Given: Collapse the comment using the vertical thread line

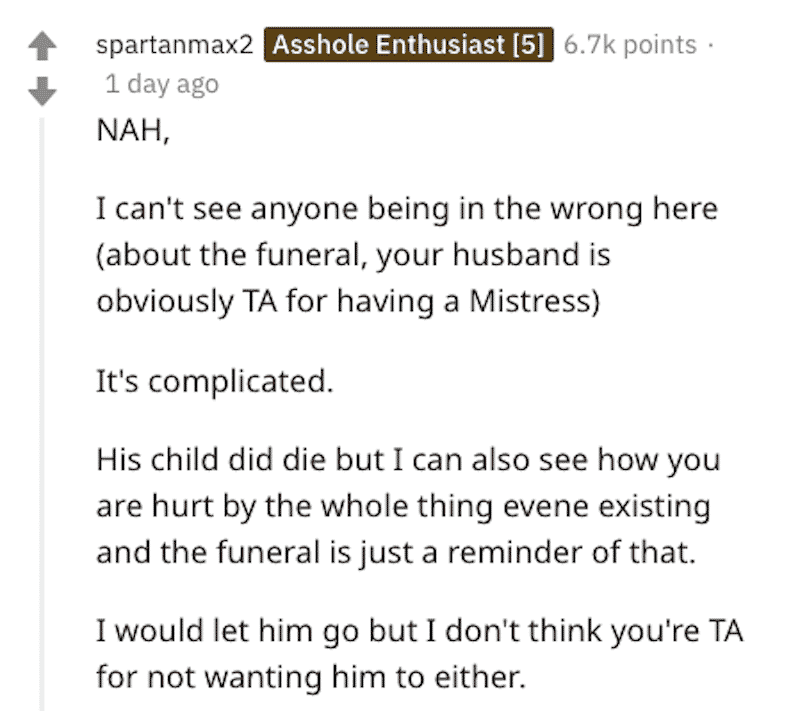Looking at the screenshot, I should click(x=42, y=413).
